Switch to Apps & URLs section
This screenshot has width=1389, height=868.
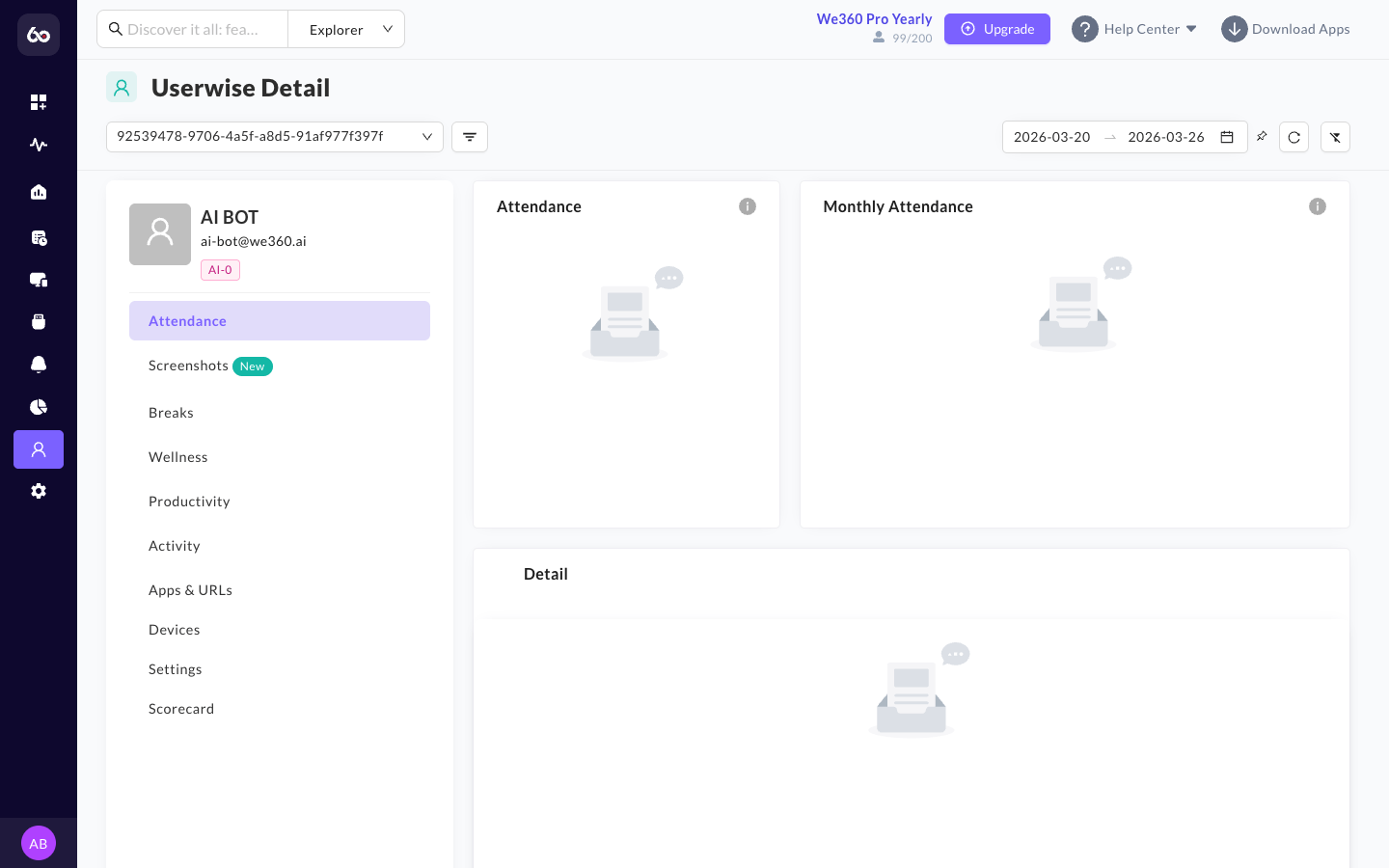point(280,590)
